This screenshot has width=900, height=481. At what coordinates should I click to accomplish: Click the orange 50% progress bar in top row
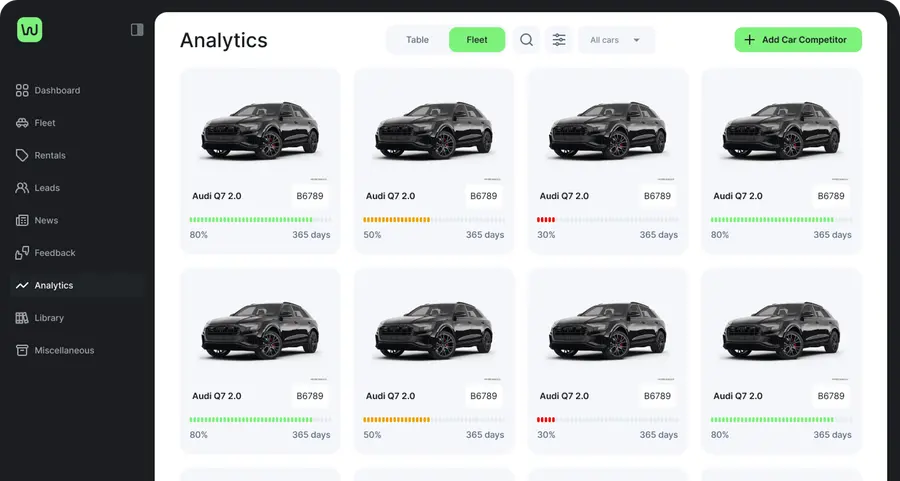[x=433, y=219]
